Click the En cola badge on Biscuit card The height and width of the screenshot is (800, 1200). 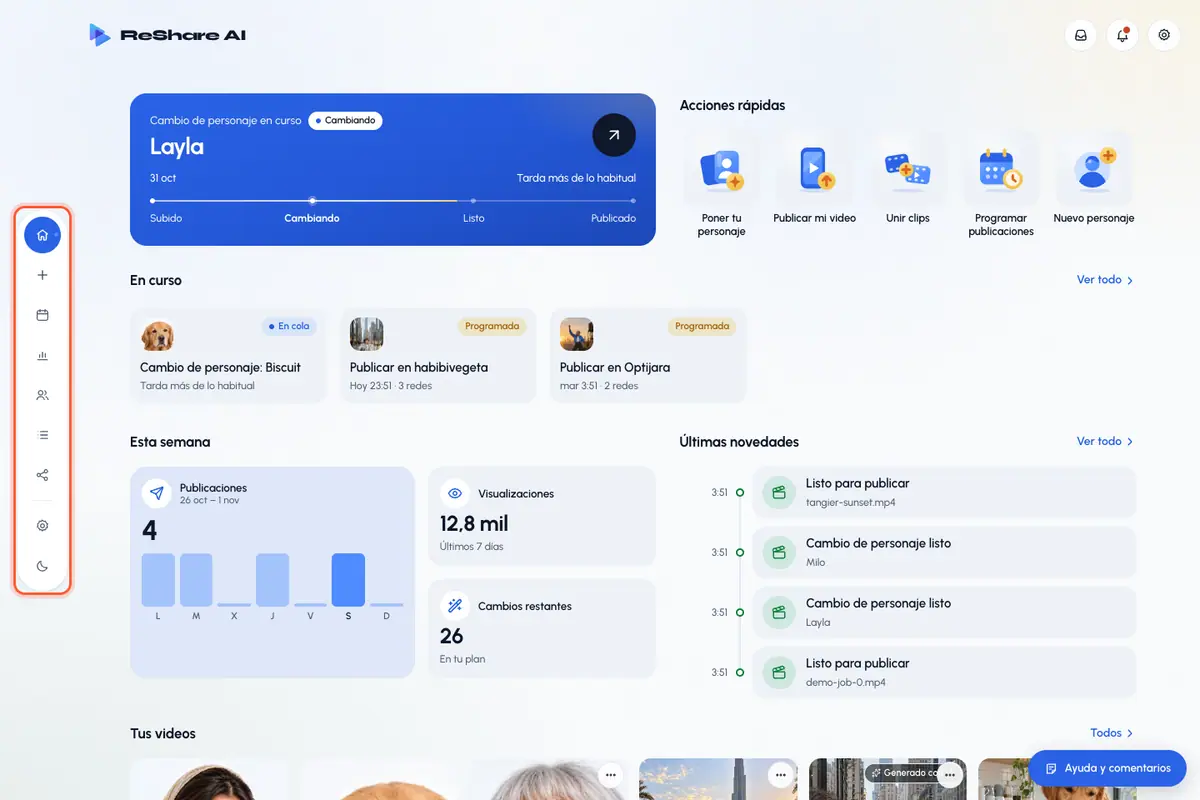point(289,326)
